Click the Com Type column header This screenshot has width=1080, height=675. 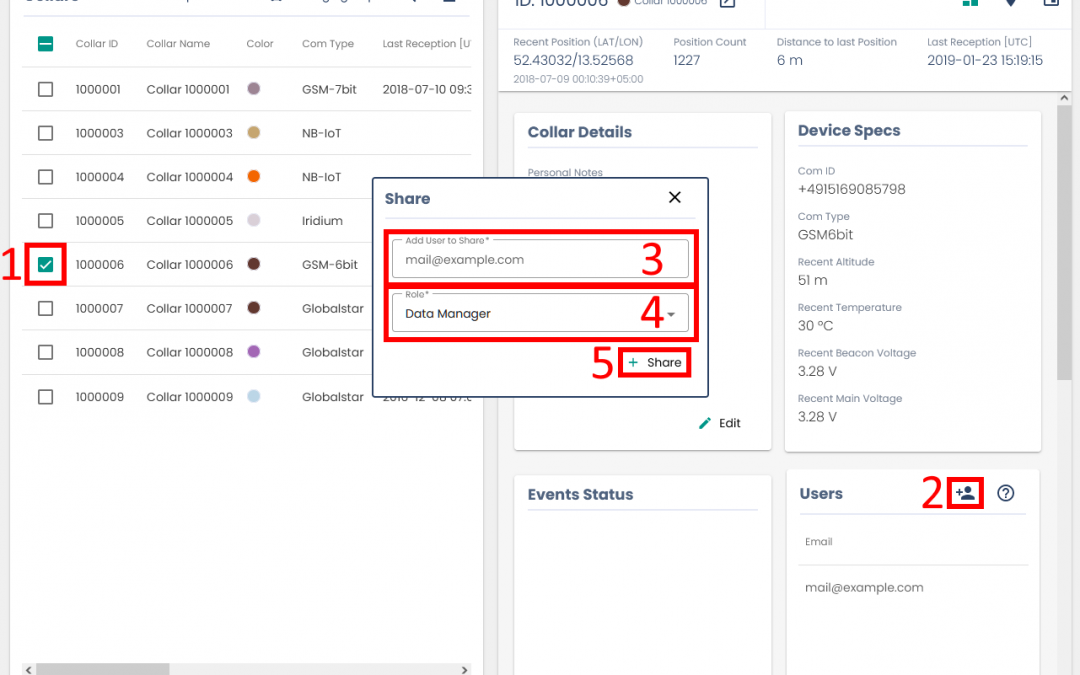pos(328,44)
